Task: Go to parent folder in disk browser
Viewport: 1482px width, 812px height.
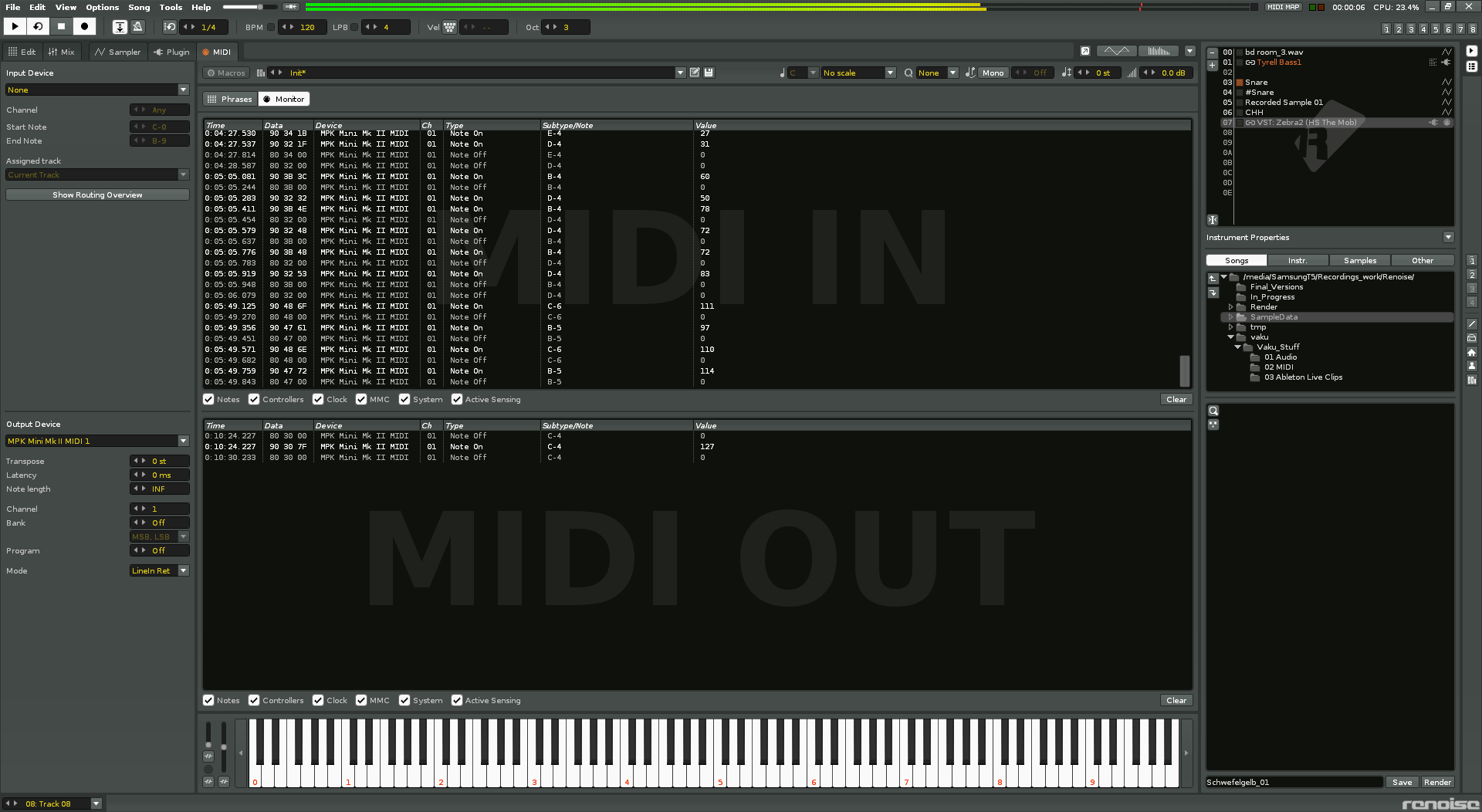Action: click(1213, 278)
